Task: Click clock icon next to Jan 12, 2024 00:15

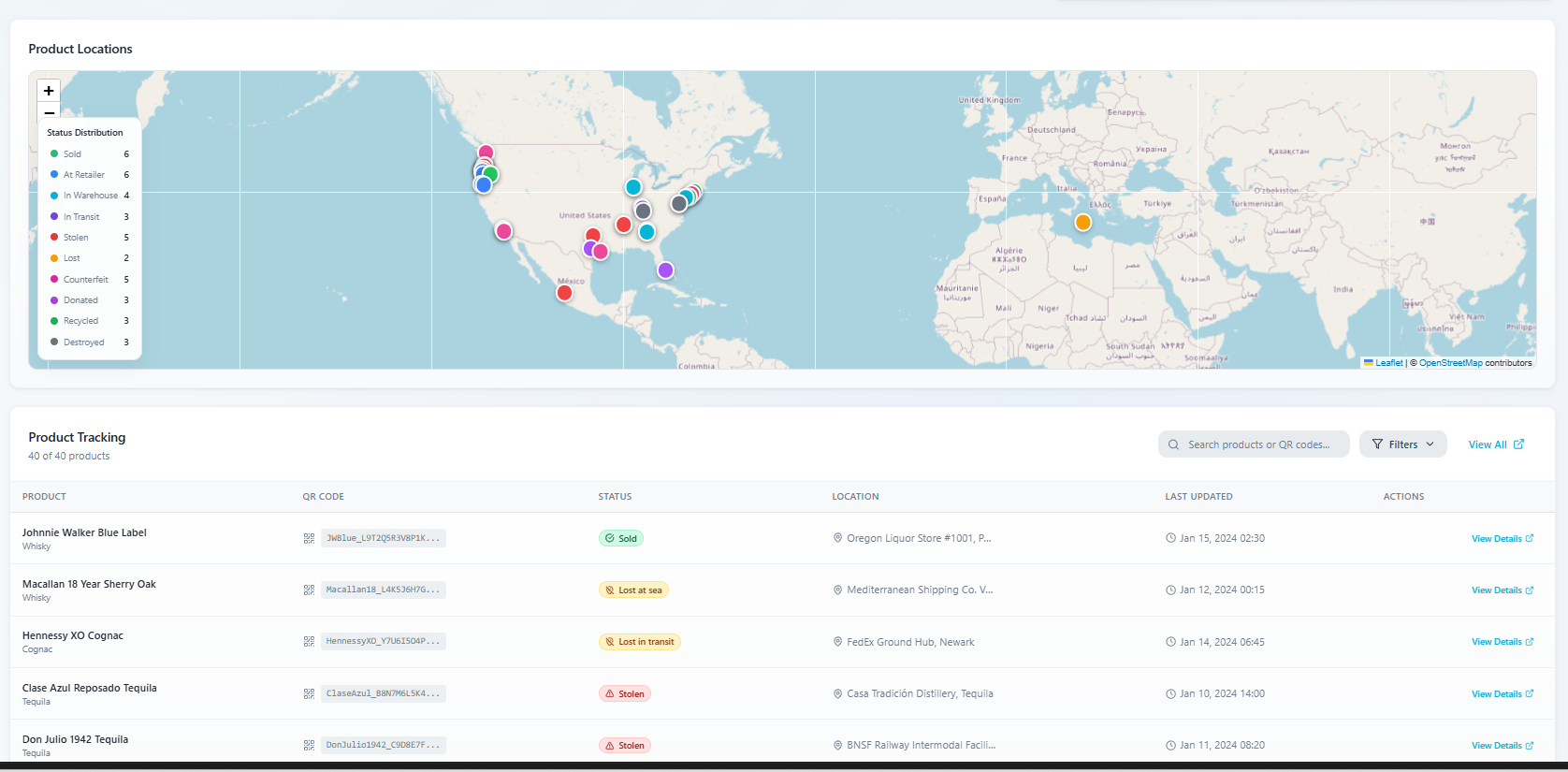Action: pyautogui.click(x=1170, y=590)
